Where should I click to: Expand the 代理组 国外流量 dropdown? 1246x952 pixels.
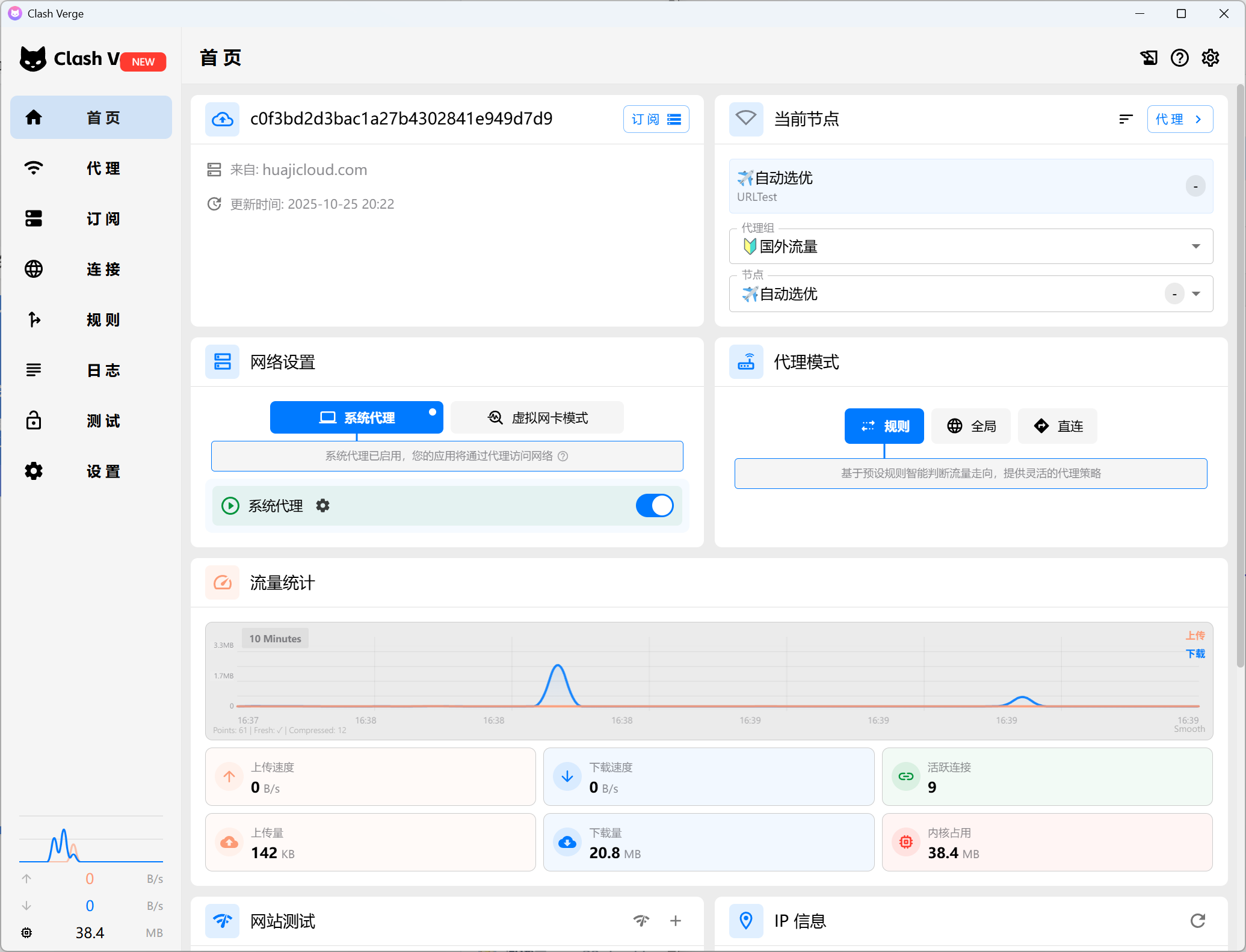pos(1195,247)
